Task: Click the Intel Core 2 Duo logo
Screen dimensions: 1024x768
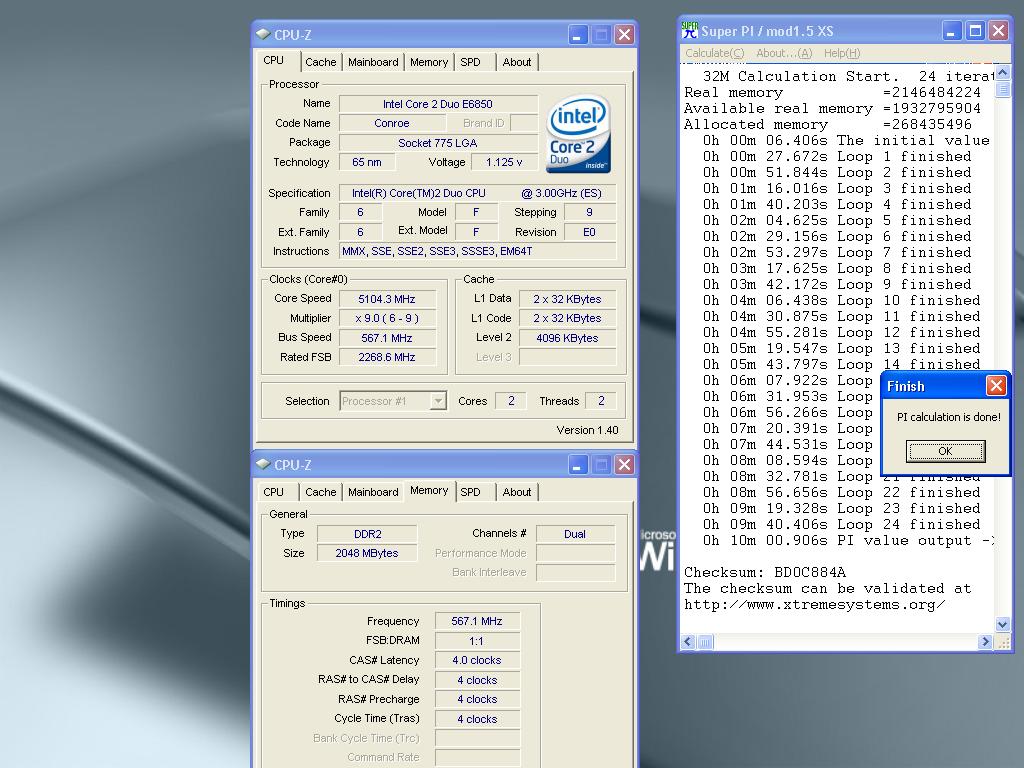Action: pyautogui.click(x=578, y=135)
